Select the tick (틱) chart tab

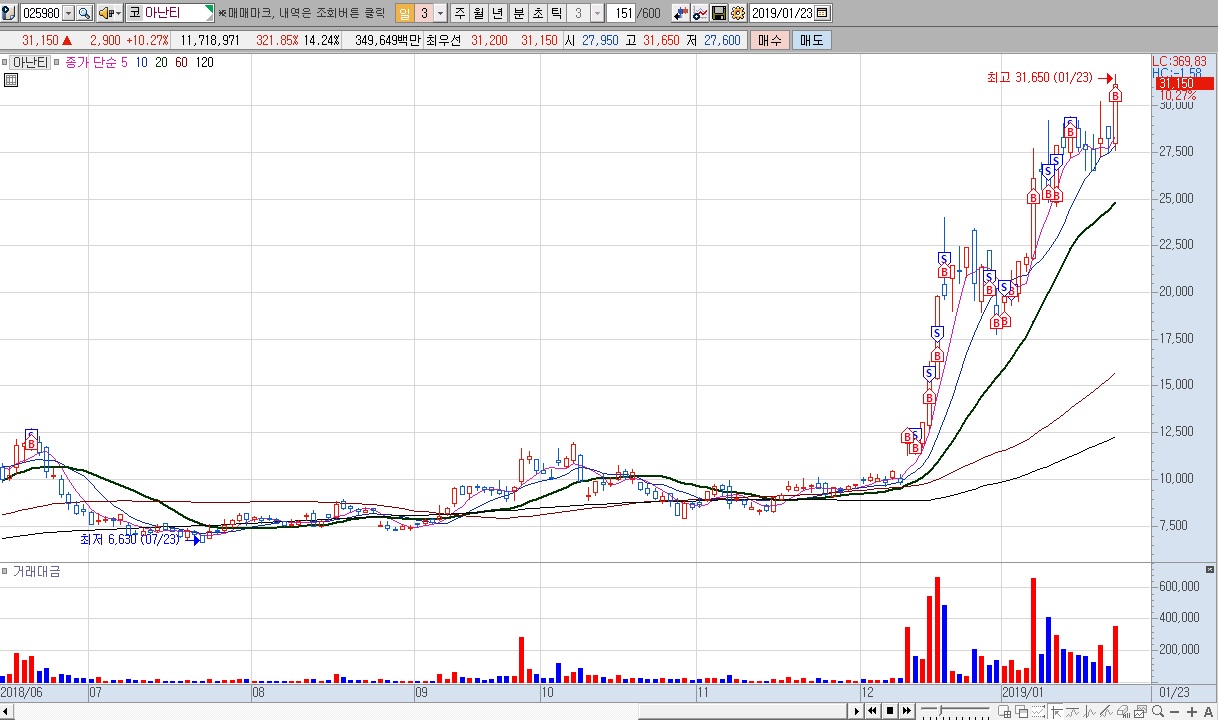coord(556,13)
